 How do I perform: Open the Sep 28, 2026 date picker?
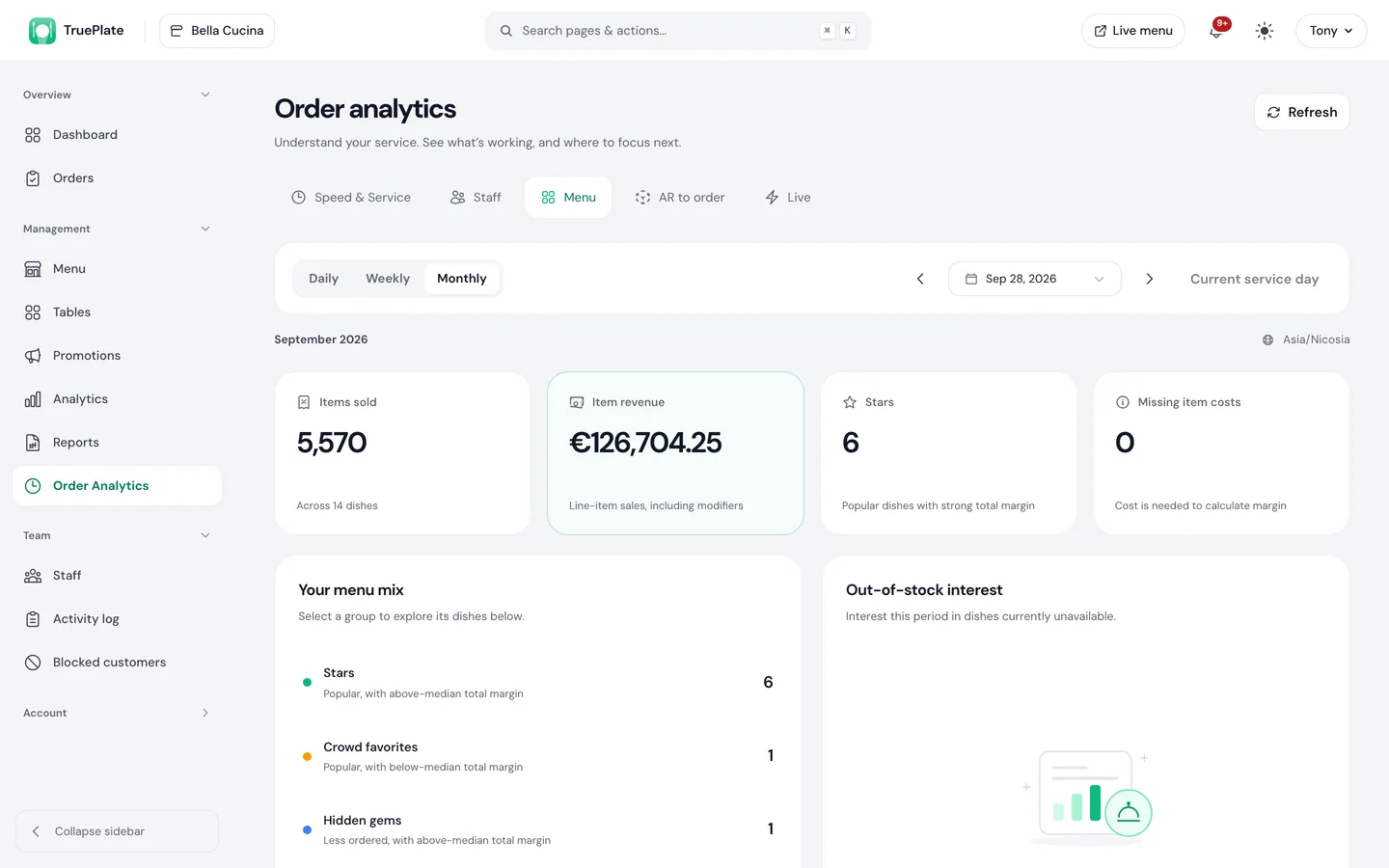(1034, 279)
